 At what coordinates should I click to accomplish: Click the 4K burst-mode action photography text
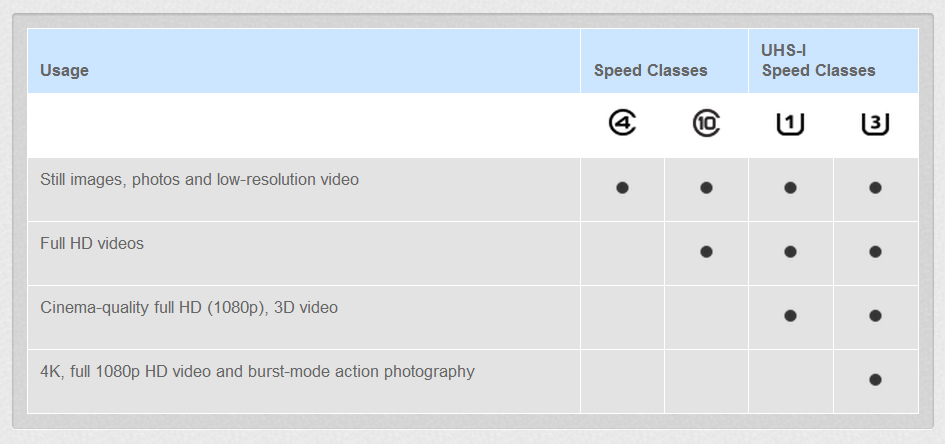(x=257, y=371)
